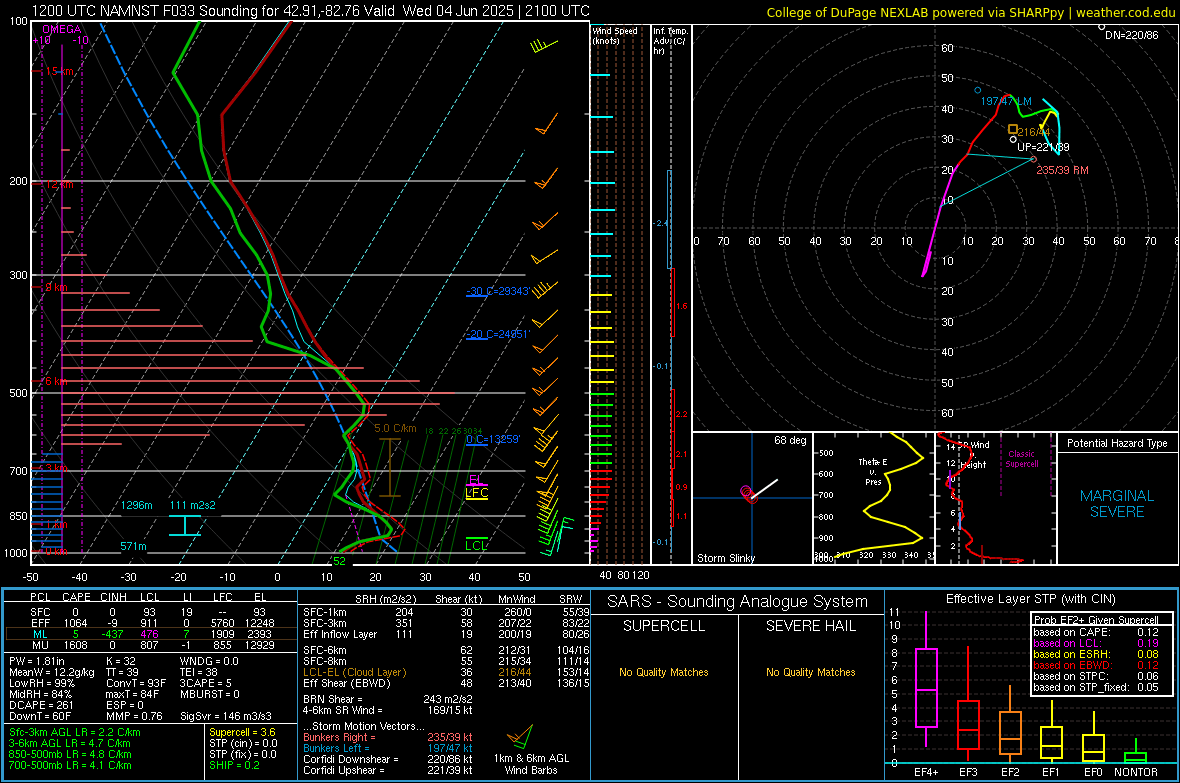This screenshot has height=783, width=1180.
Task: Click the 'Bunkers Left = 197/47 kt' line
Action: click(x=388, y=748)
